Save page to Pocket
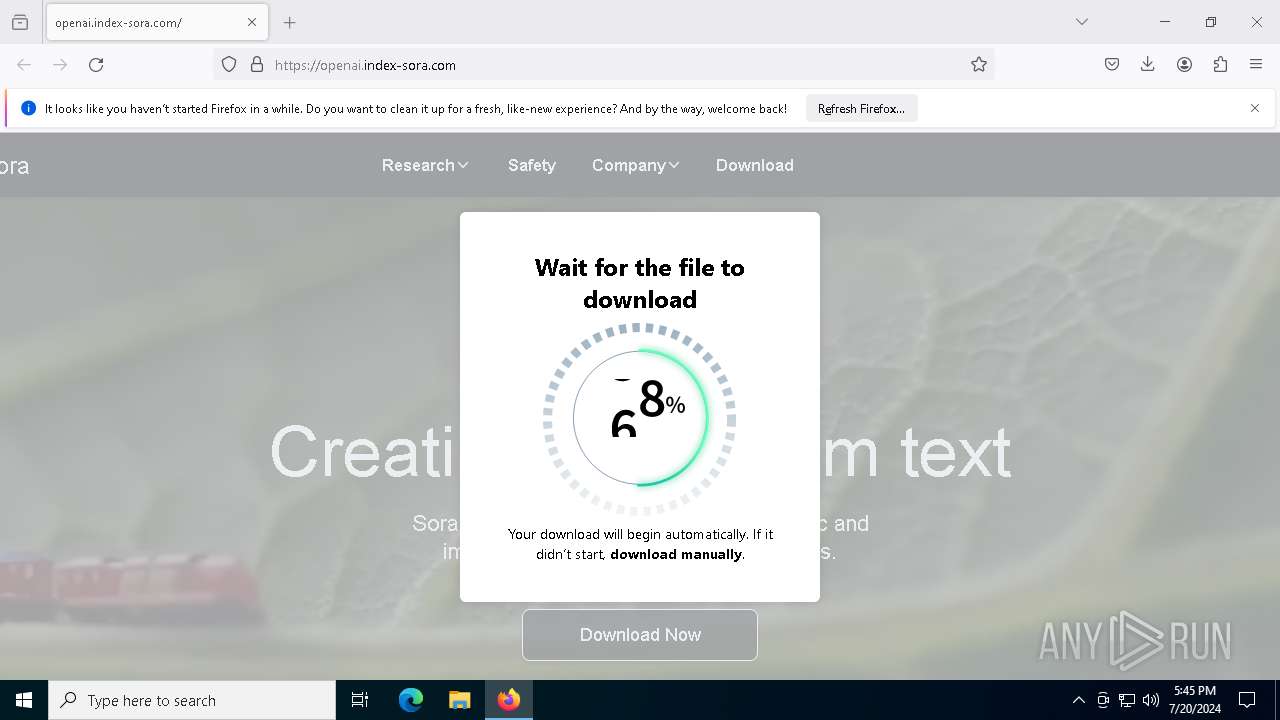The image size is (1280, 720). 1112,65
